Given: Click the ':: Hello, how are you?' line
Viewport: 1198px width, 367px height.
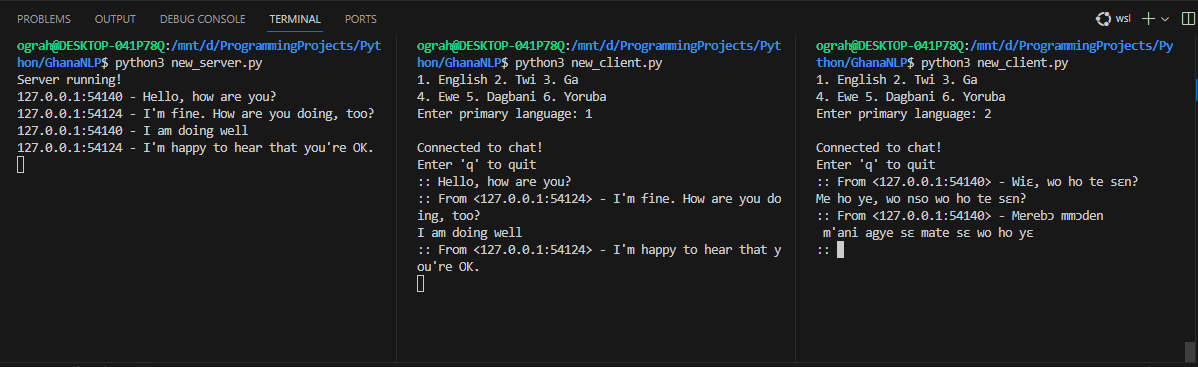Looking at the screenshot, I should tap(494, 181).
